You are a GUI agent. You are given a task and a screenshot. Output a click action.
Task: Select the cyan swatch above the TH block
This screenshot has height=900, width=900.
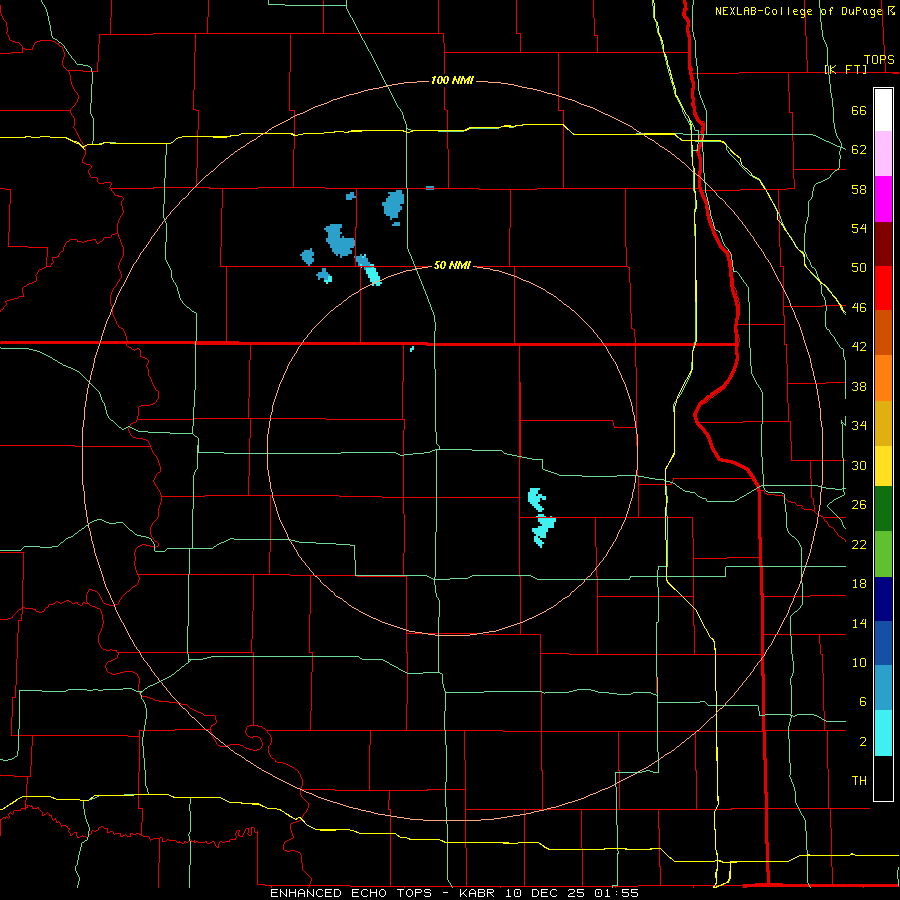(883, 733)
